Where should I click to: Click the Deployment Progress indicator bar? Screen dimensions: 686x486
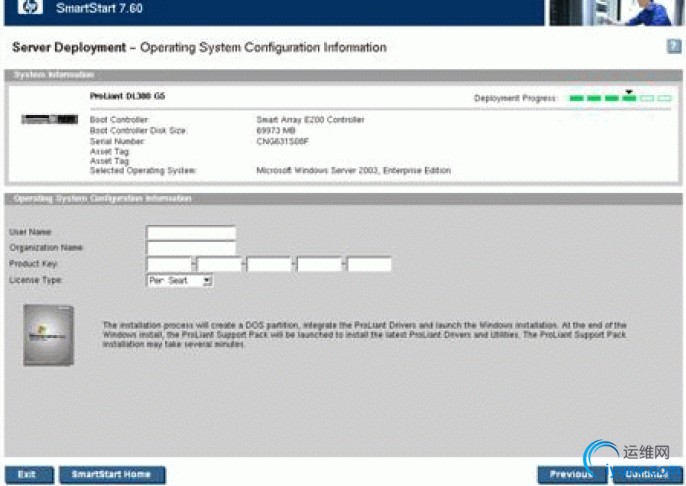(620, 98)
